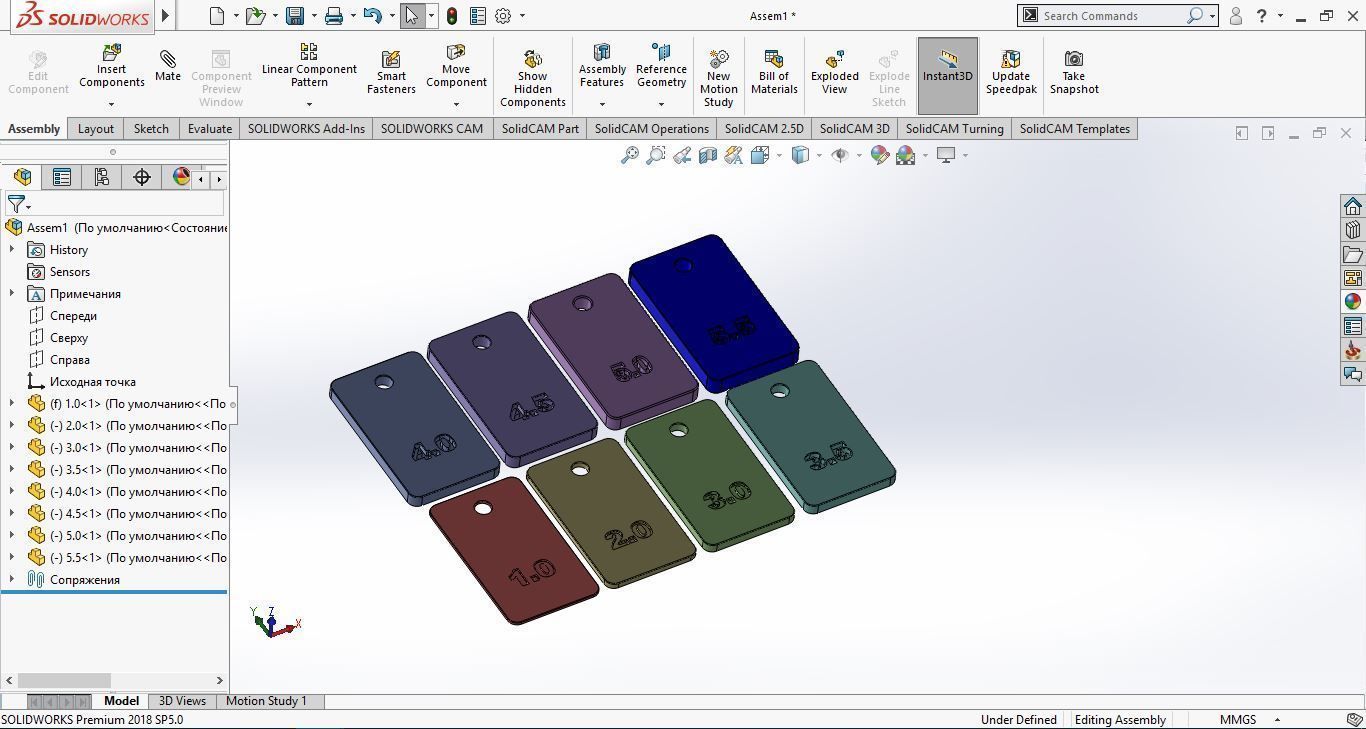1366x729 pixels.
Task: Expand the 3.5<1> component node
Action: [12, 470]
